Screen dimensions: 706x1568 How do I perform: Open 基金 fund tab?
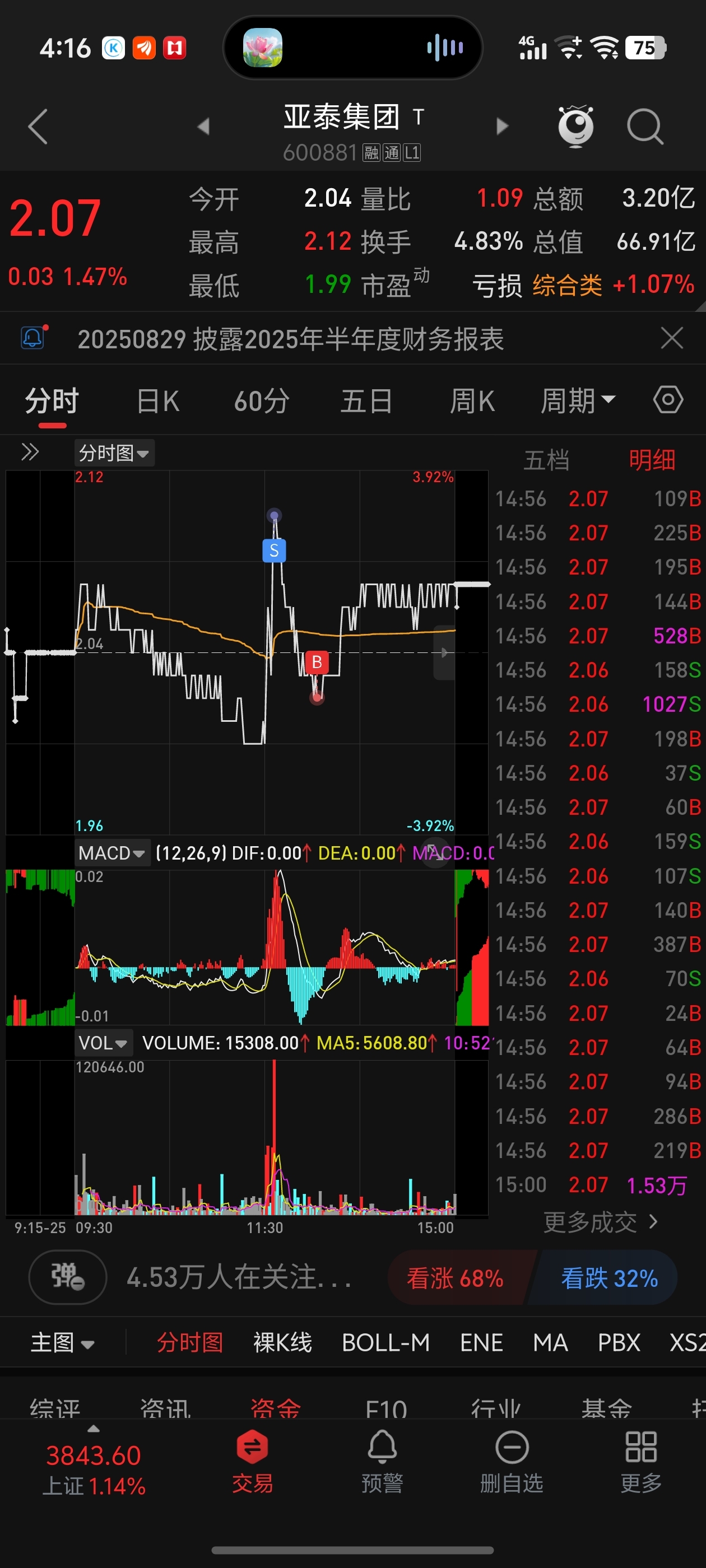[x=606, y=1407]
